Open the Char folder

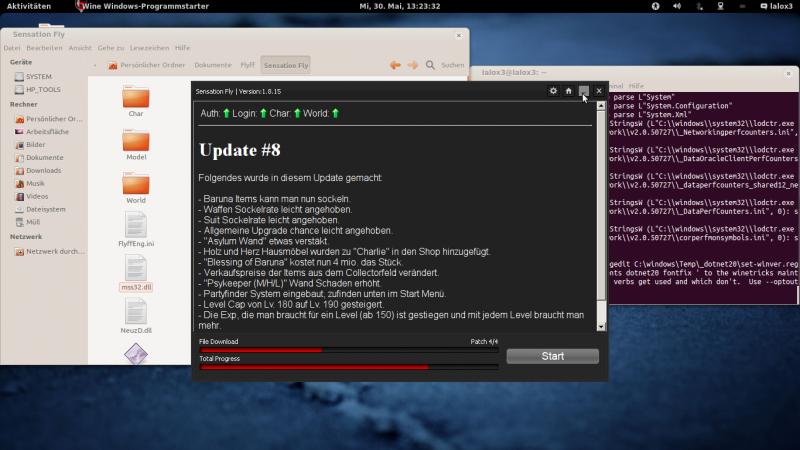click(x=136, y=98)
